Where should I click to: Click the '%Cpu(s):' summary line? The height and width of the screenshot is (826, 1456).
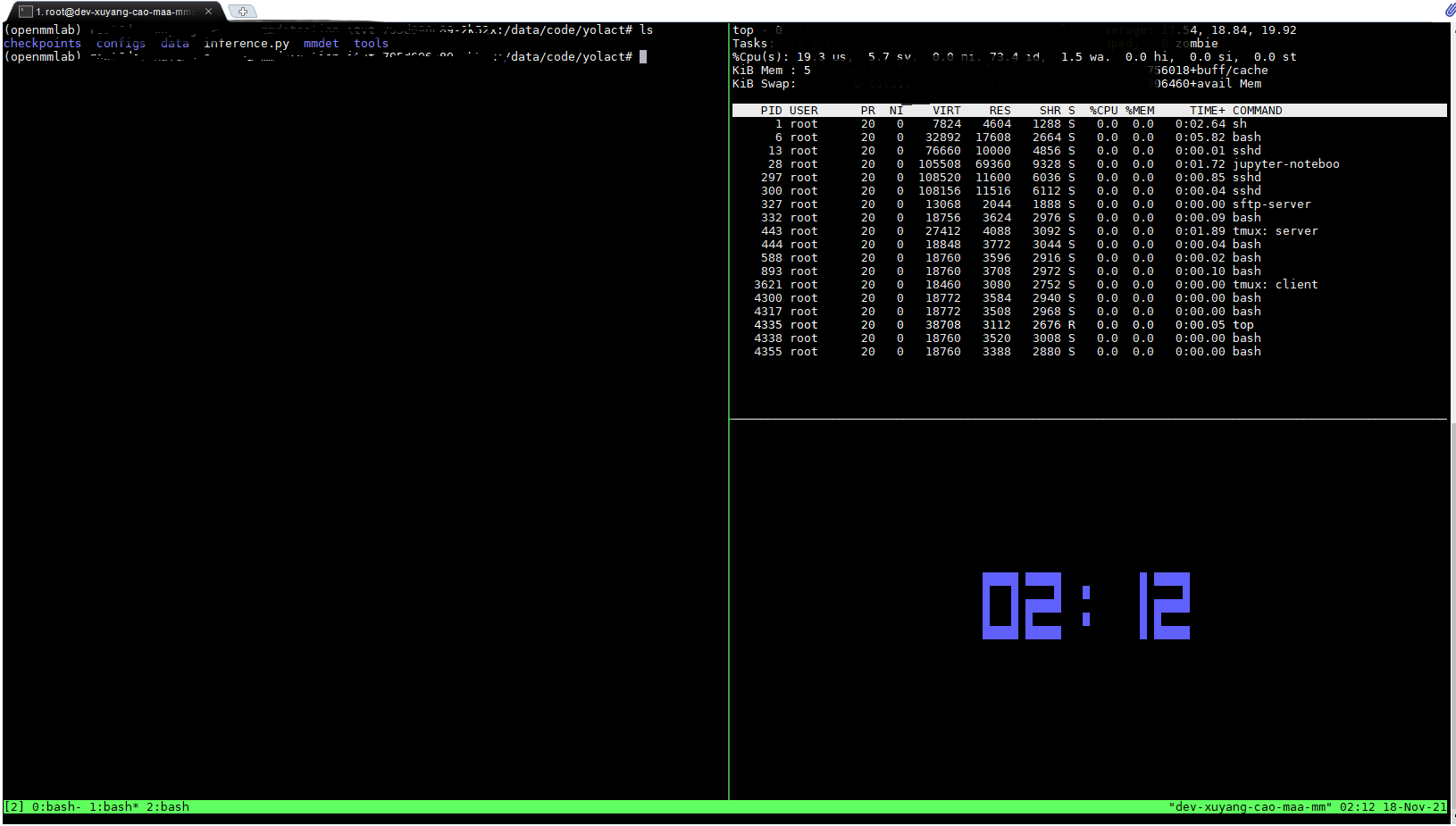click(1015, 57)
